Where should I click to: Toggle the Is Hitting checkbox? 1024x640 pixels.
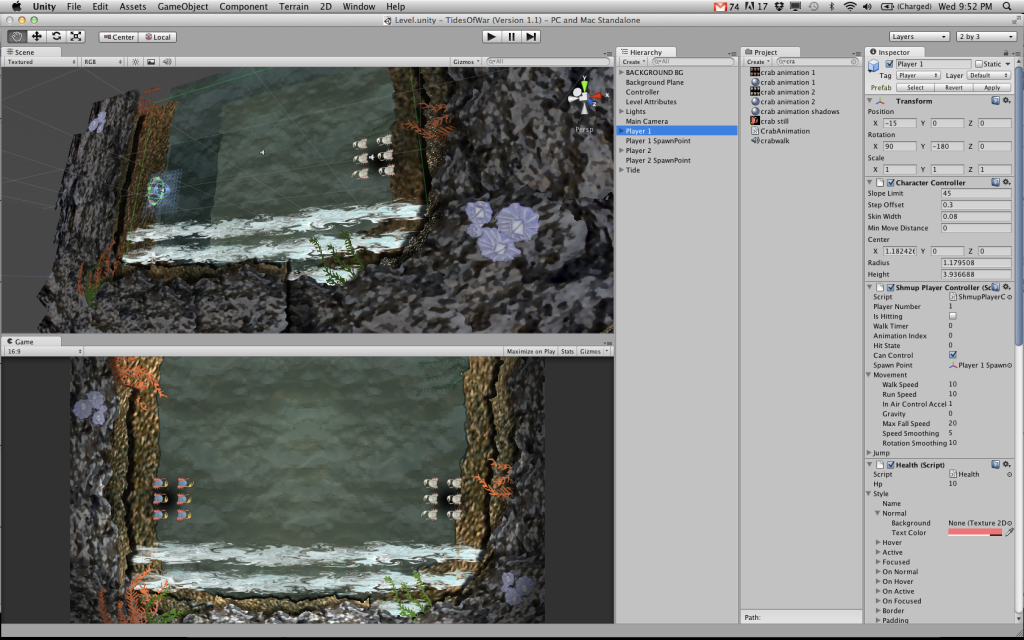[x=952, y=316]
